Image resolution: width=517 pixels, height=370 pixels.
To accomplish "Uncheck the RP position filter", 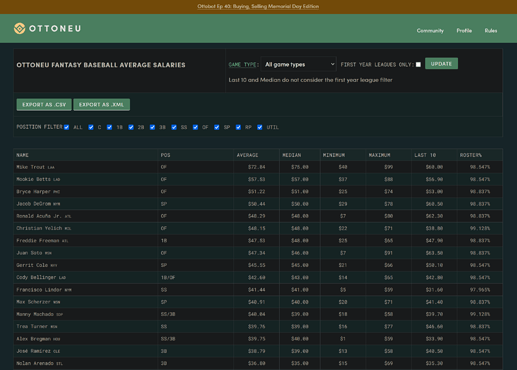I will (238, 127).
